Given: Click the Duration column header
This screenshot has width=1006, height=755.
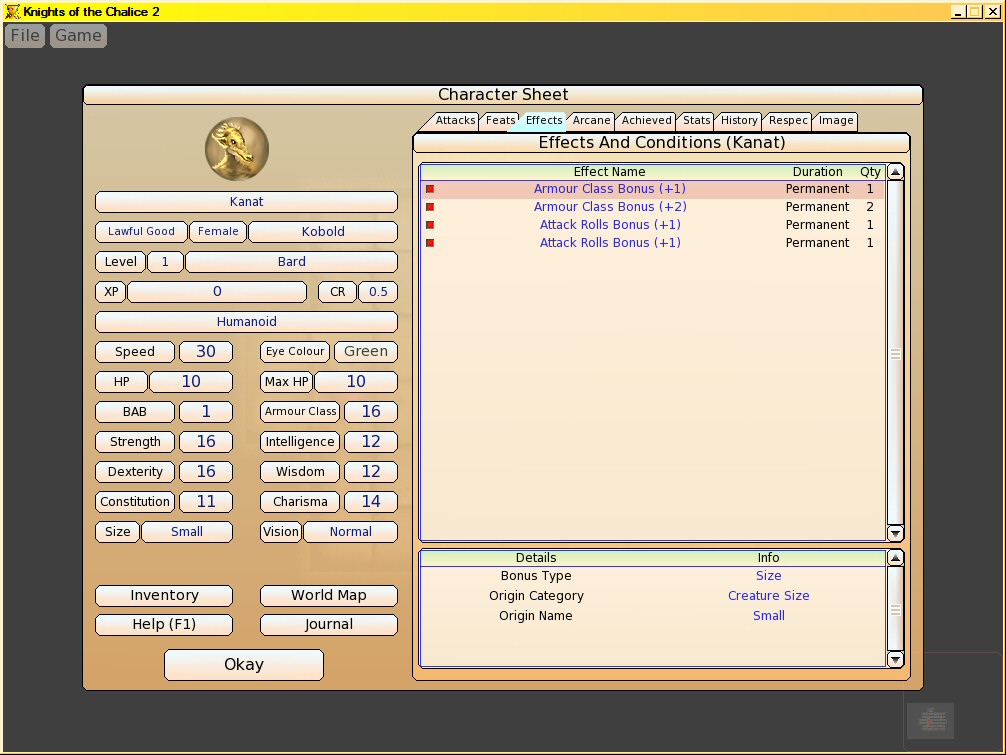Looking at the screenshot, I should coord(817,172).
